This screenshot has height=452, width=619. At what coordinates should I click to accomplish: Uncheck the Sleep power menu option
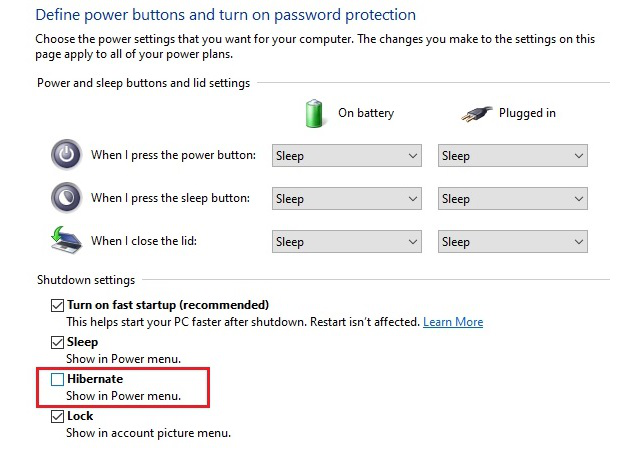coord(57,342)
